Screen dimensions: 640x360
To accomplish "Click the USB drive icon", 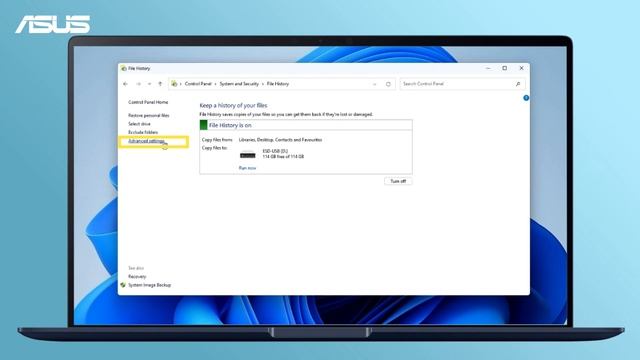I will pyautogui.click(x=247, y=154).
